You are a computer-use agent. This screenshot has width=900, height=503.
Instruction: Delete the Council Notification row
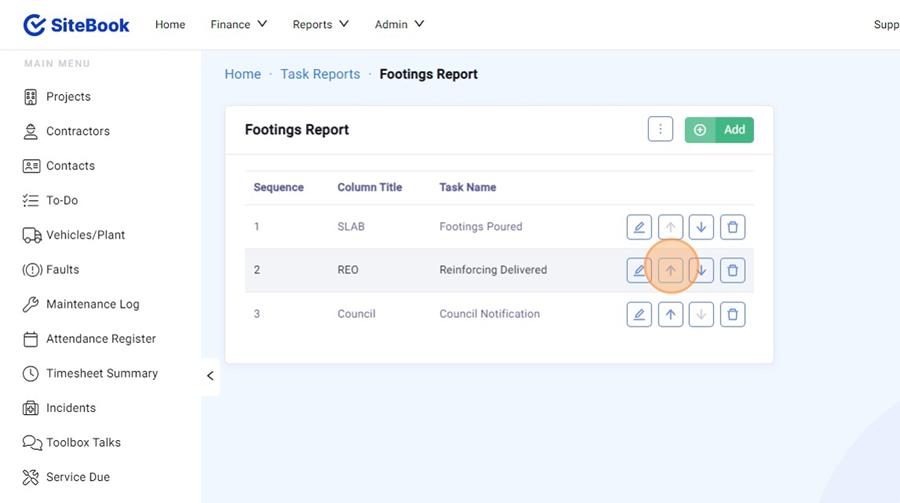click(x=732, y=314)
